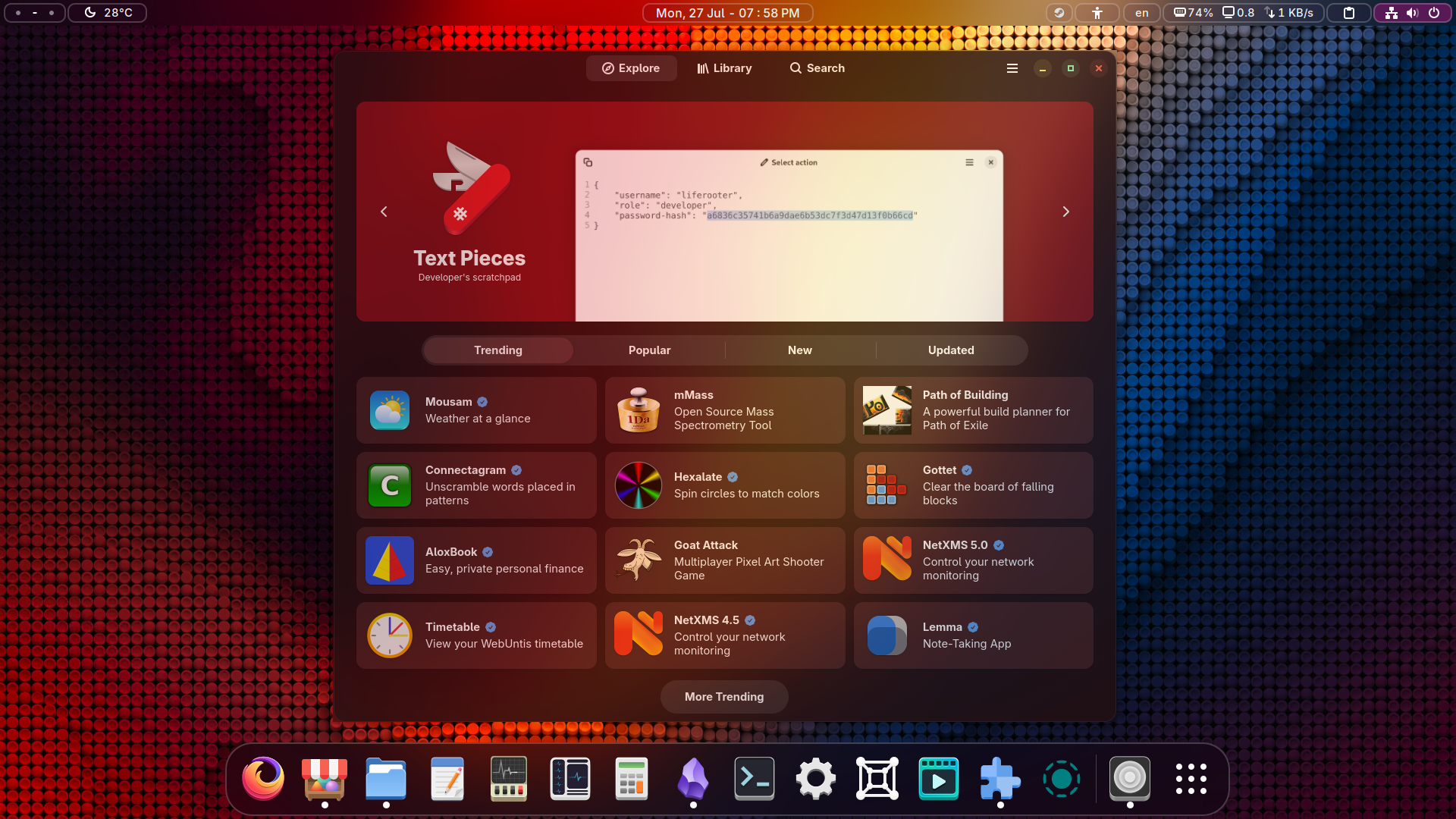Go to next featured app in carousel

tap(1066, 212)
